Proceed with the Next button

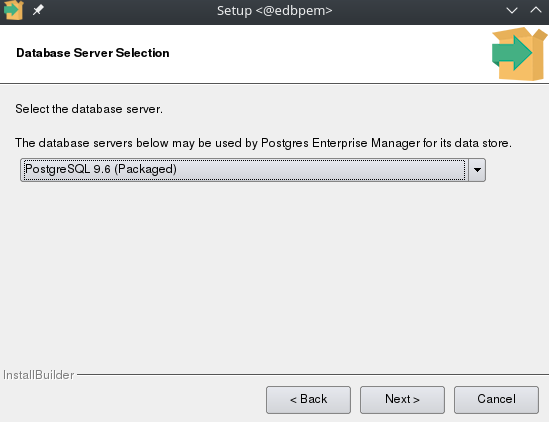402,400
